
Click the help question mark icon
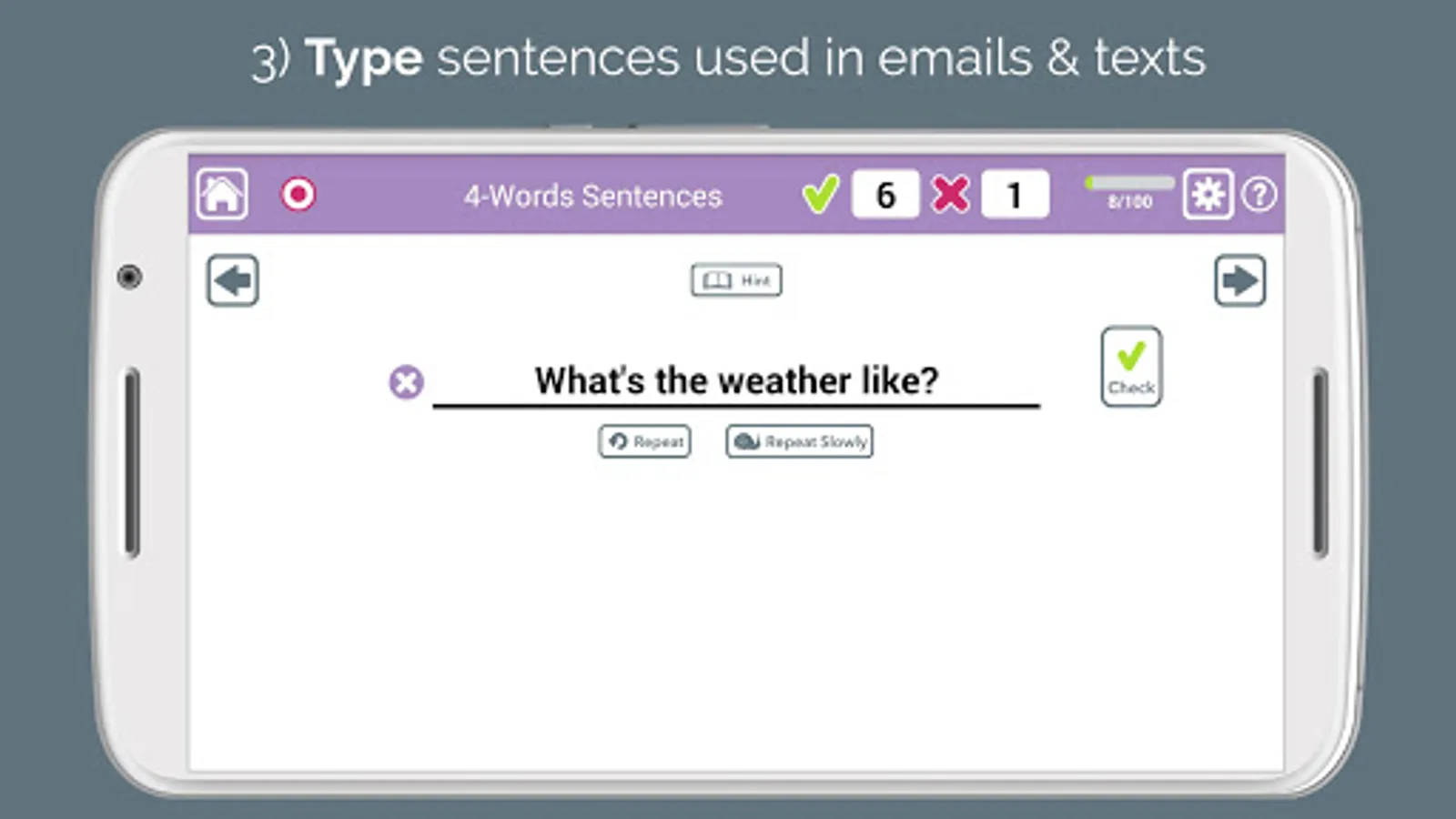click(x=1260, y=194)
